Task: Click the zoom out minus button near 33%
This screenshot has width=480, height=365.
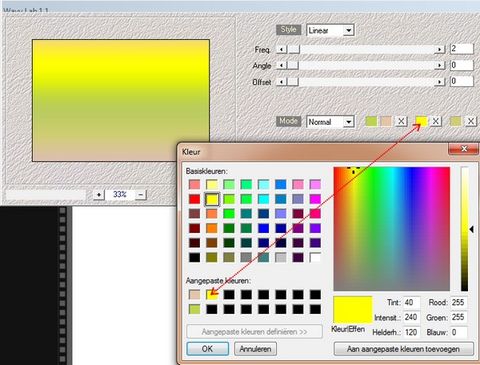Action: coord(141,194)
